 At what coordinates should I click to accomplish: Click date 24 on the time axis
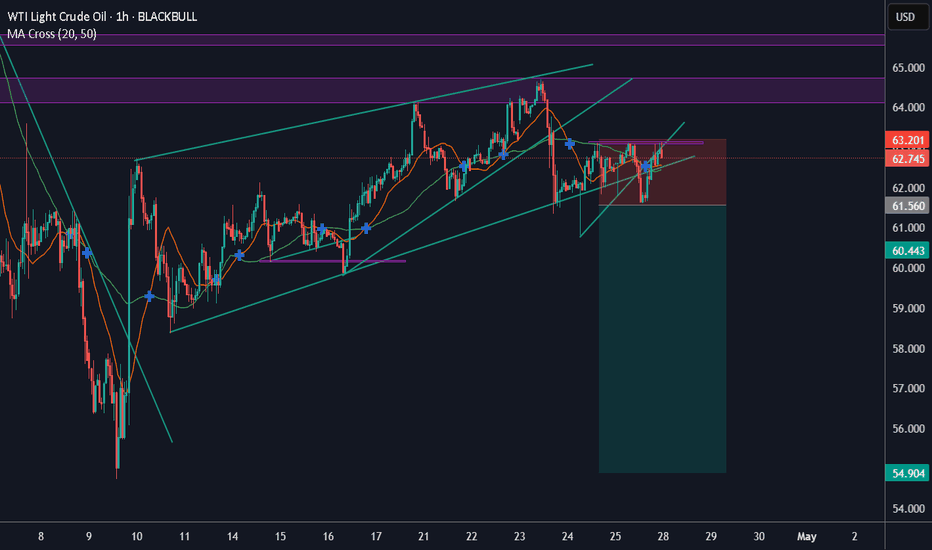point(567,536)
